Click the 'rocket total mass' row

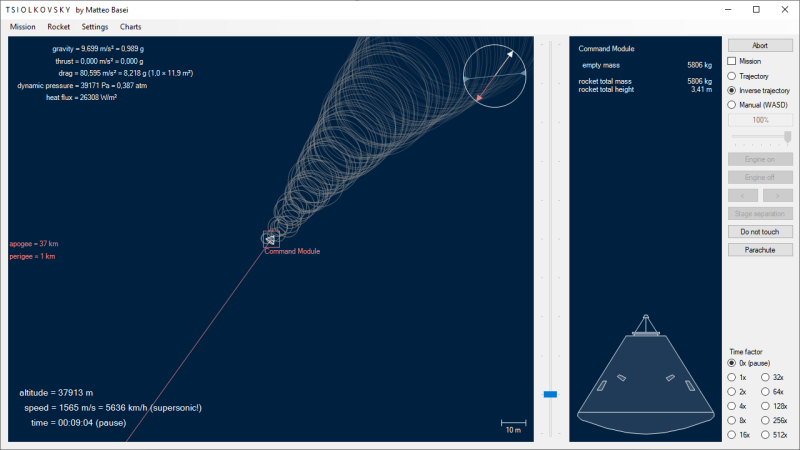(645, 81)
